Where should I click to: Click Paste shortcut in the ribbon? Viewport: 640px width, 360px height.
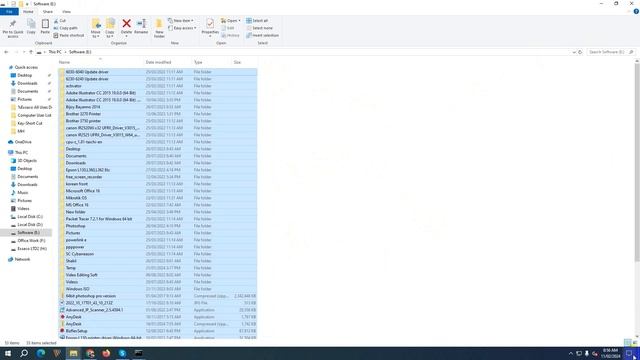click(x=69, y=36)
